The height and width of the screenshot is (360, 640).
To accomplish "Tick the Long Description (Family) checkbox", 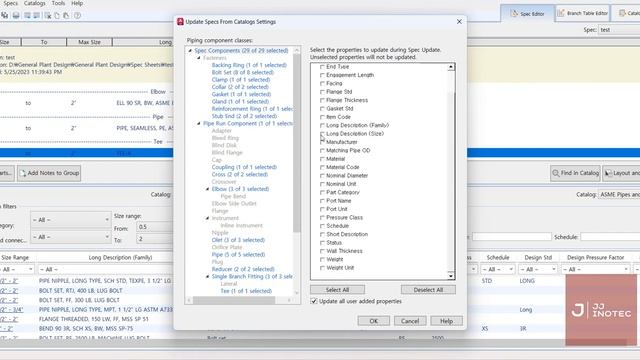I will (x=322, y=125).
